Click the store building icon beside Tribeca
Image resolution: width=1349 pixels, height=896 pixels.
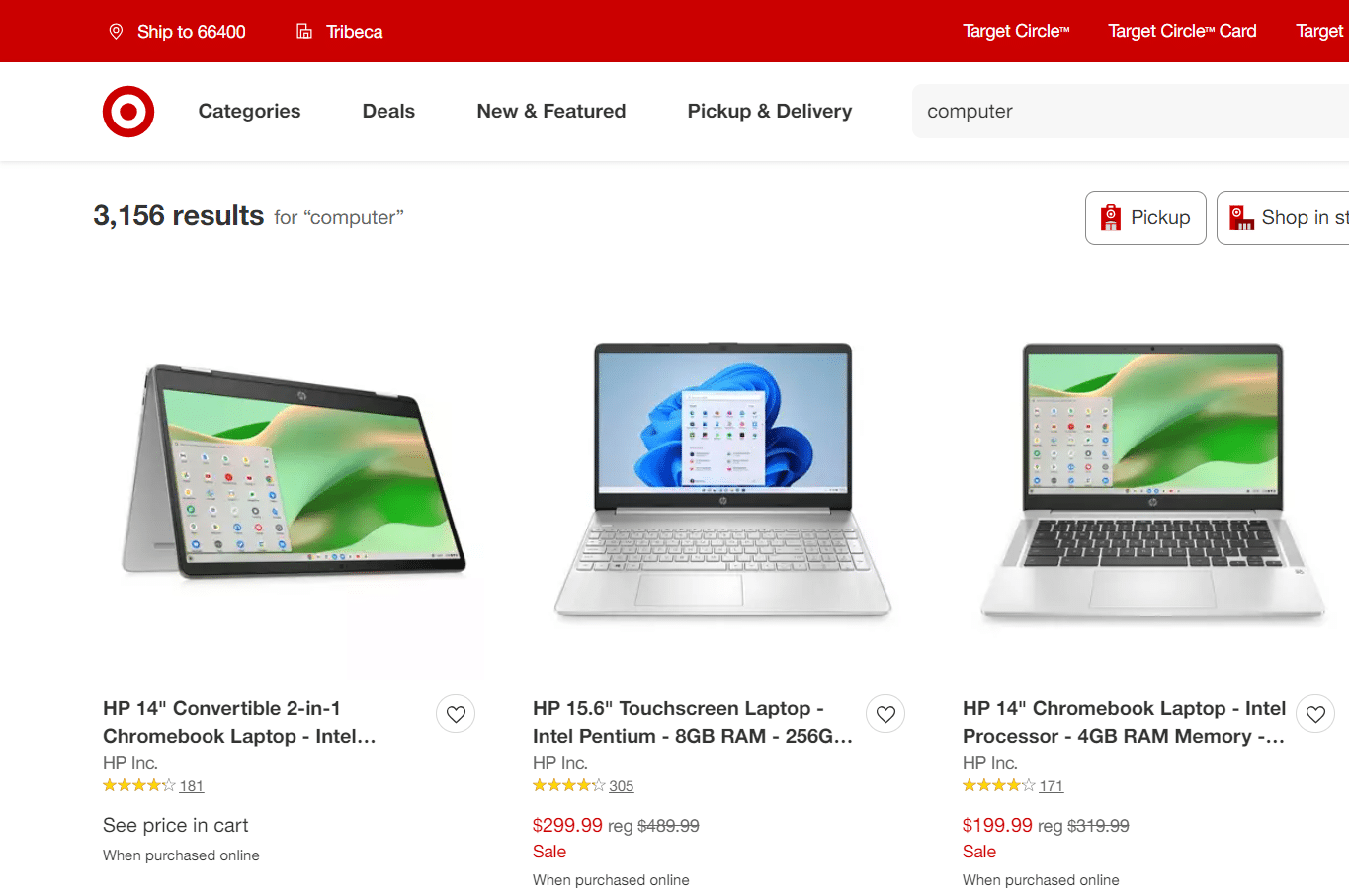[x=304, y=32]
